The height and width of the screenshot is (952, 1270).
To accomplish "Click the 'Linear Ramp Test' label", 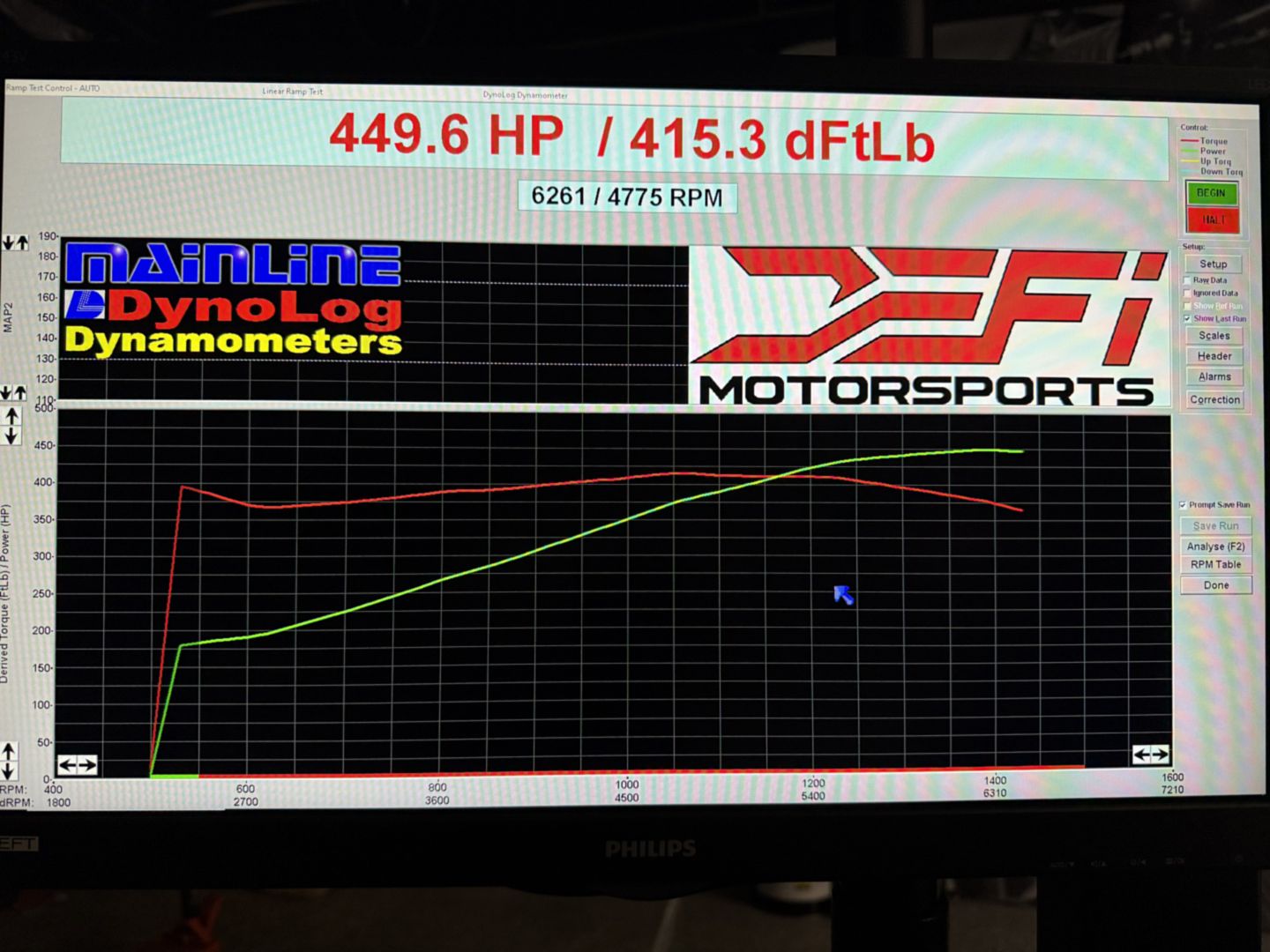I will (x=292, y=91).
